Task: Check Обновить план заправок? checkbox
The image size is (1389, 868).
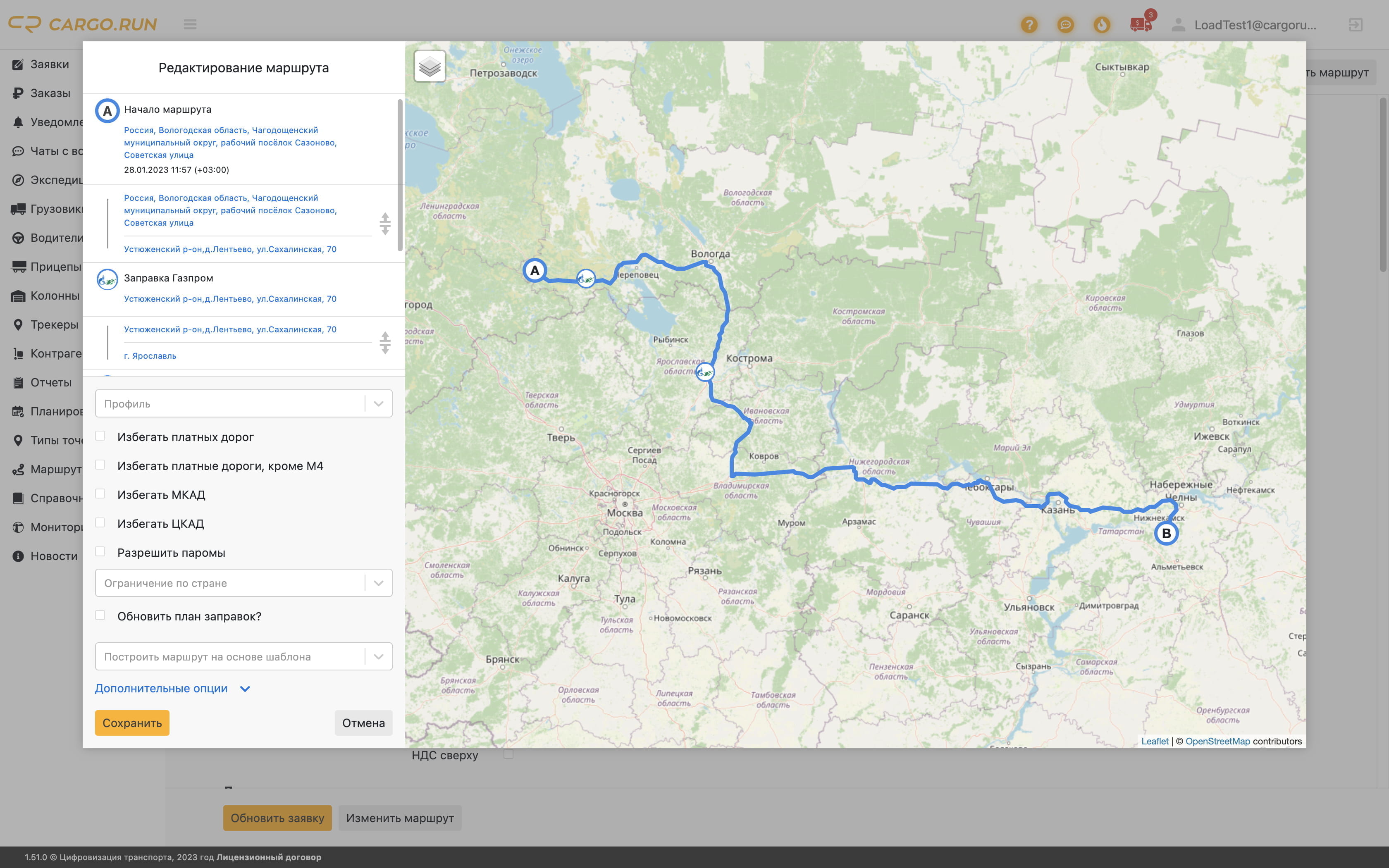Action: point(100,615)
